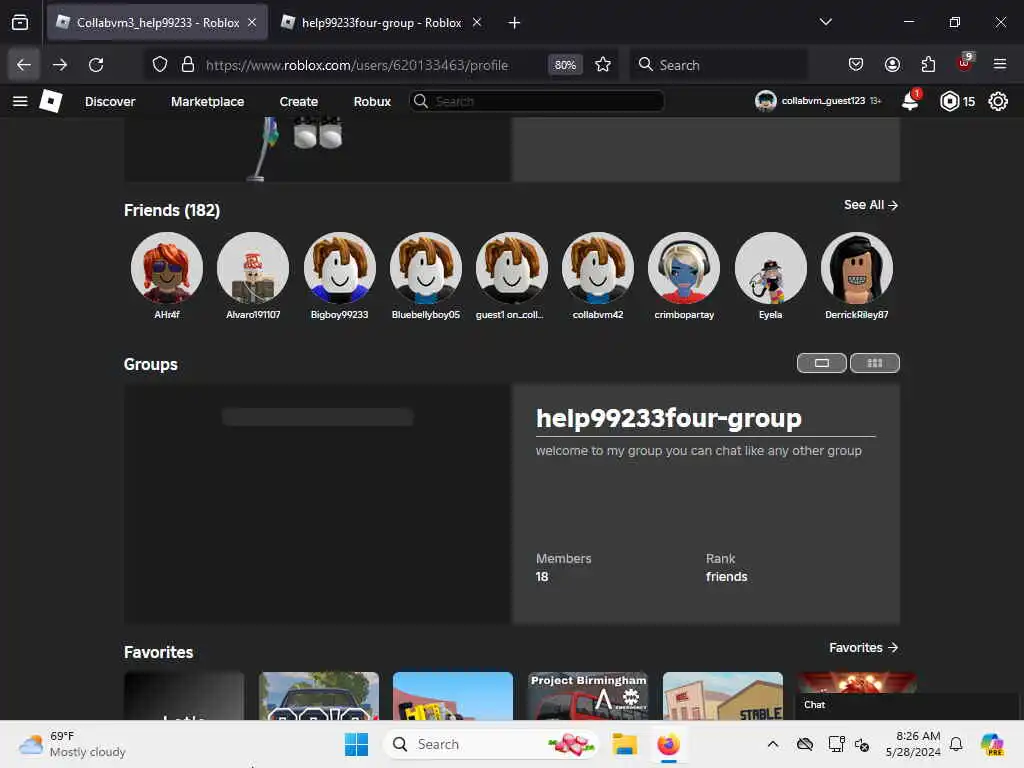The image size is (1024, 768).
Task: Switch groups to grid view
Action: tap(874, 363)
